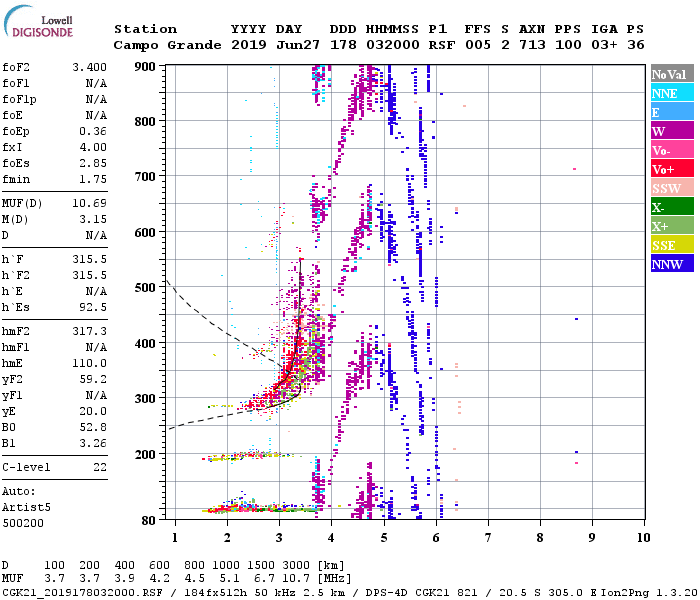Screen dimensions: 700x600
Task: Click the 7 MHz x-axis tick label
Action: (x=488, y=538)
